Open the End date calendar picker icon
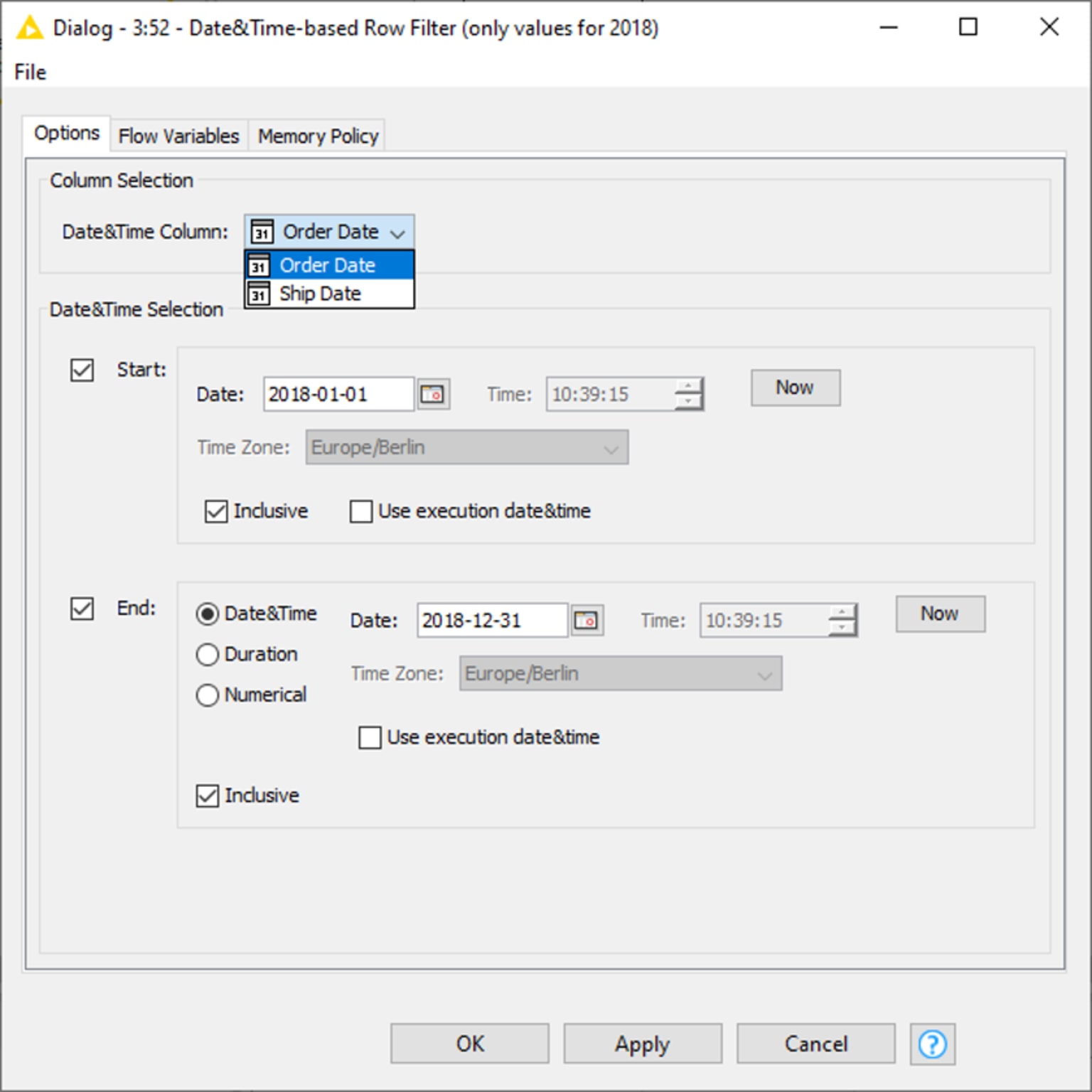 pyautogui.click(x=586, y=620)
